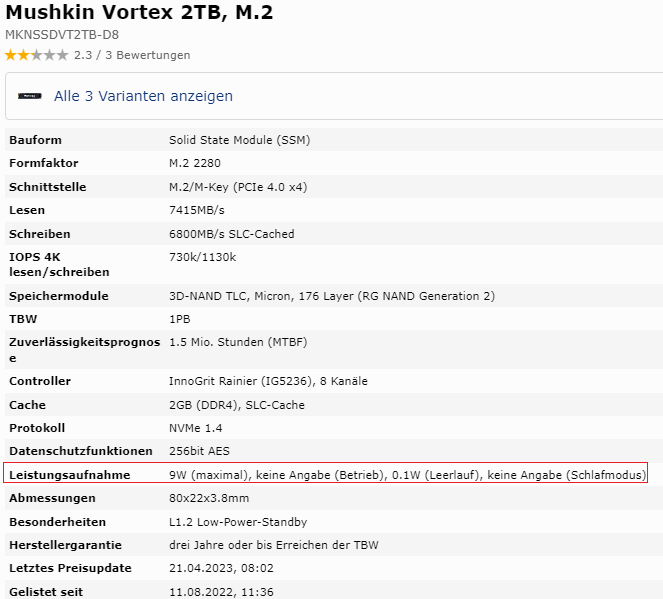Click the 'Protokoll' row label
This screenshot has height=599, width=663.
(37, 428)
